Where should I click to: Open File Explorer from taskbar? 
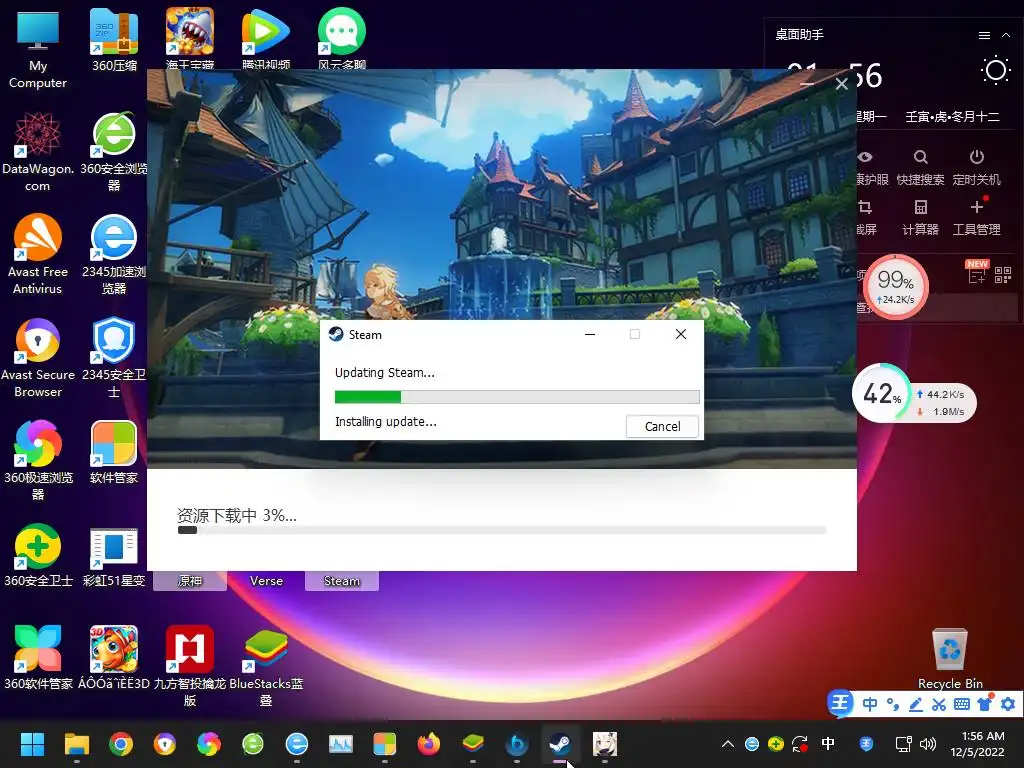point(76,744)
